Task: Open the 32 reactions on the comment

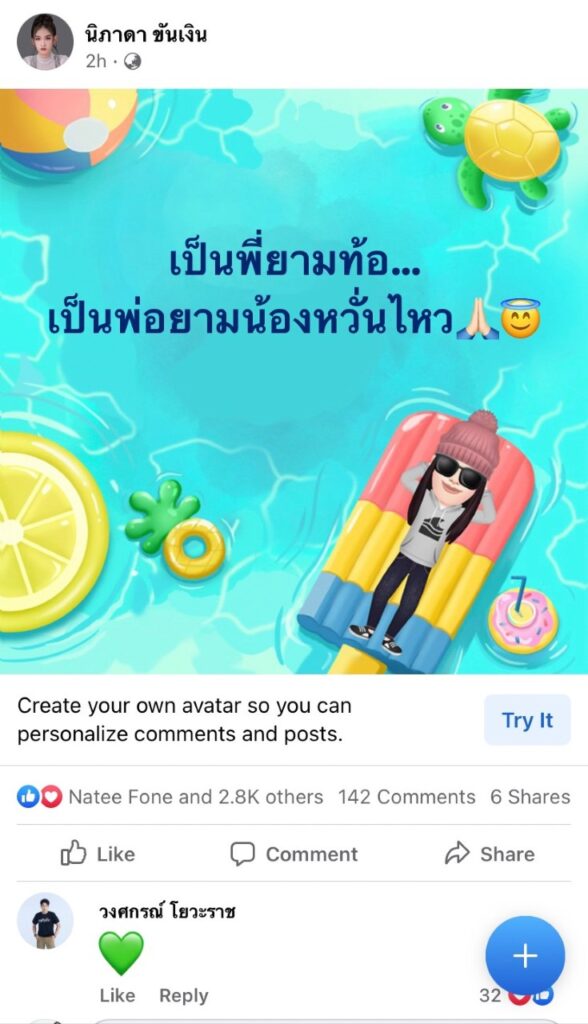Action: pos(515,995)
